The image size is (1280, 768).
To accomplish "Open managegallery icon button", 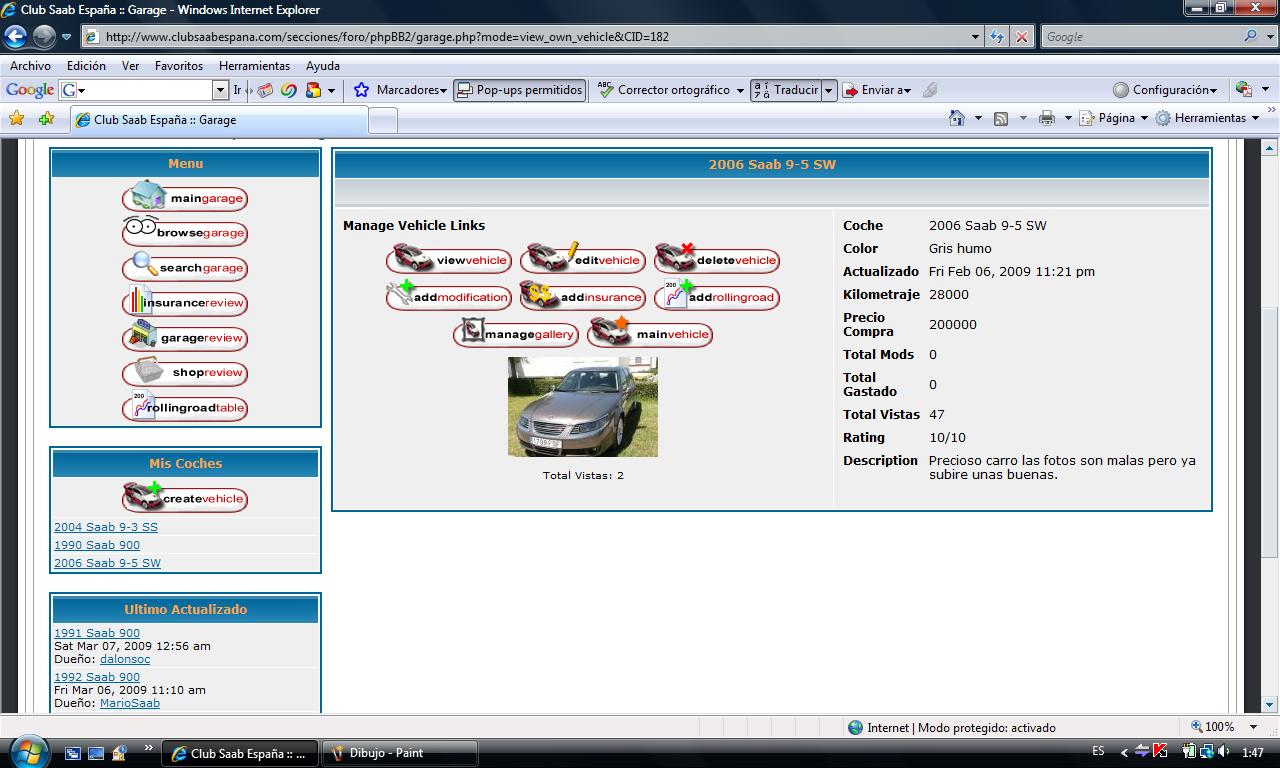I will tap(516, 334).
